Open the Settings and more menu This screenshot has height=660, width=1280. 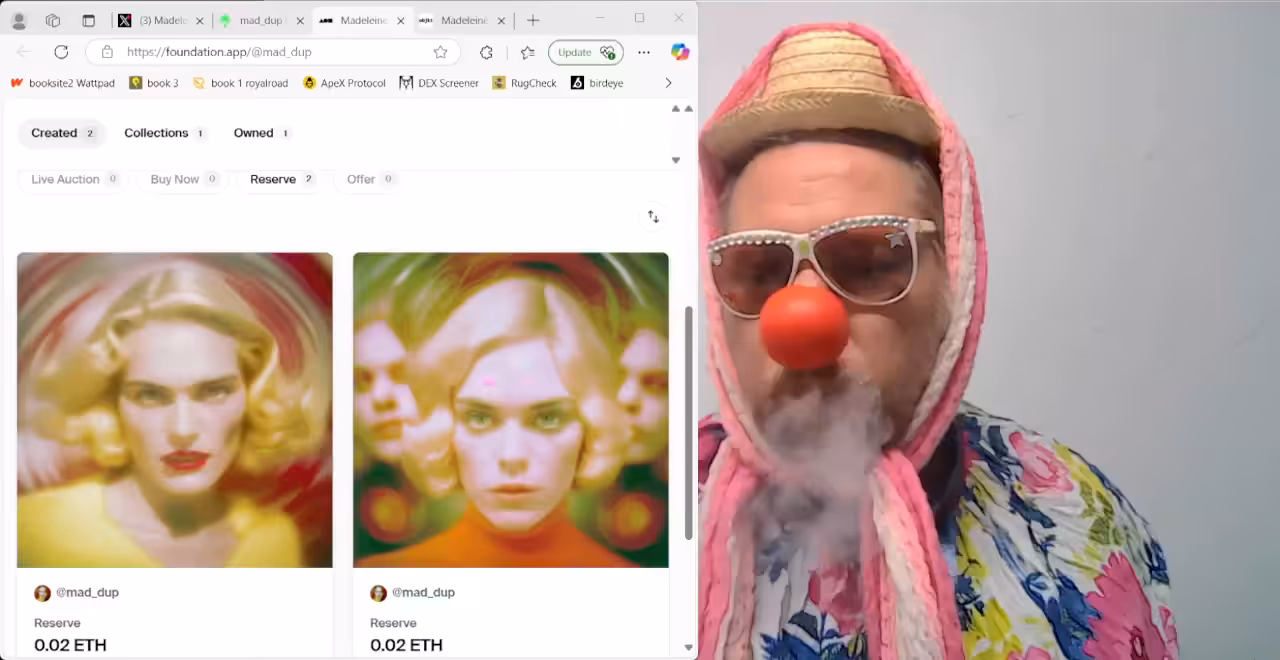point(644,52)
